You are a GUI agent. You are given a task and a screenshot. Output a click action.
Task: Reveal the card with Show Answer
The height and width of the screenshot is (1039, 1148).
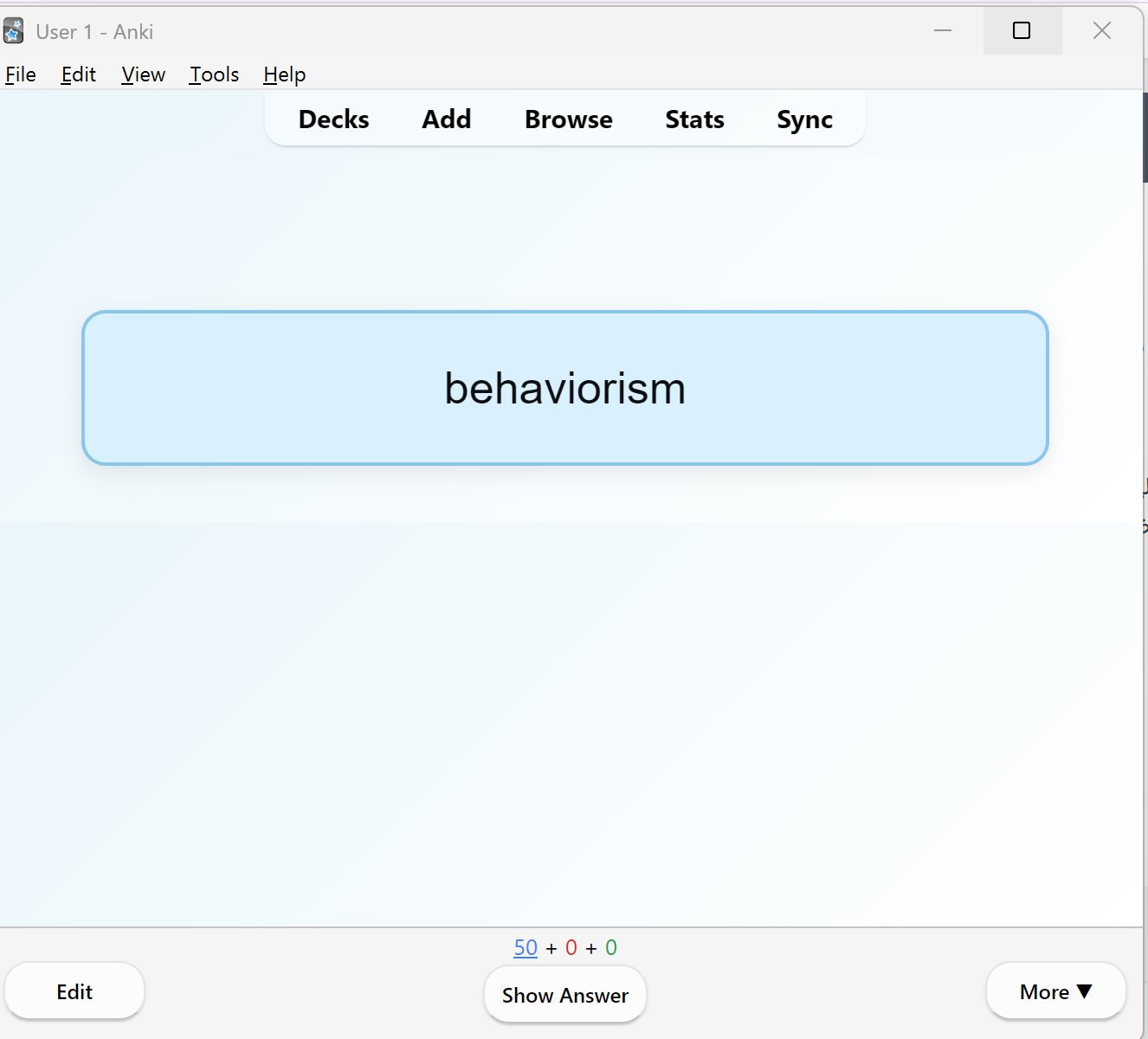[565, 995]
